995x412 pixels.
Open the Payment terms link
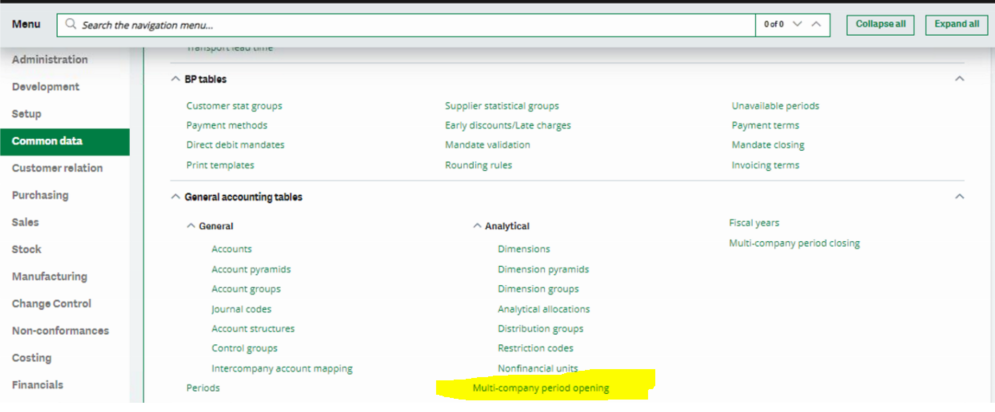click(765, 125)
